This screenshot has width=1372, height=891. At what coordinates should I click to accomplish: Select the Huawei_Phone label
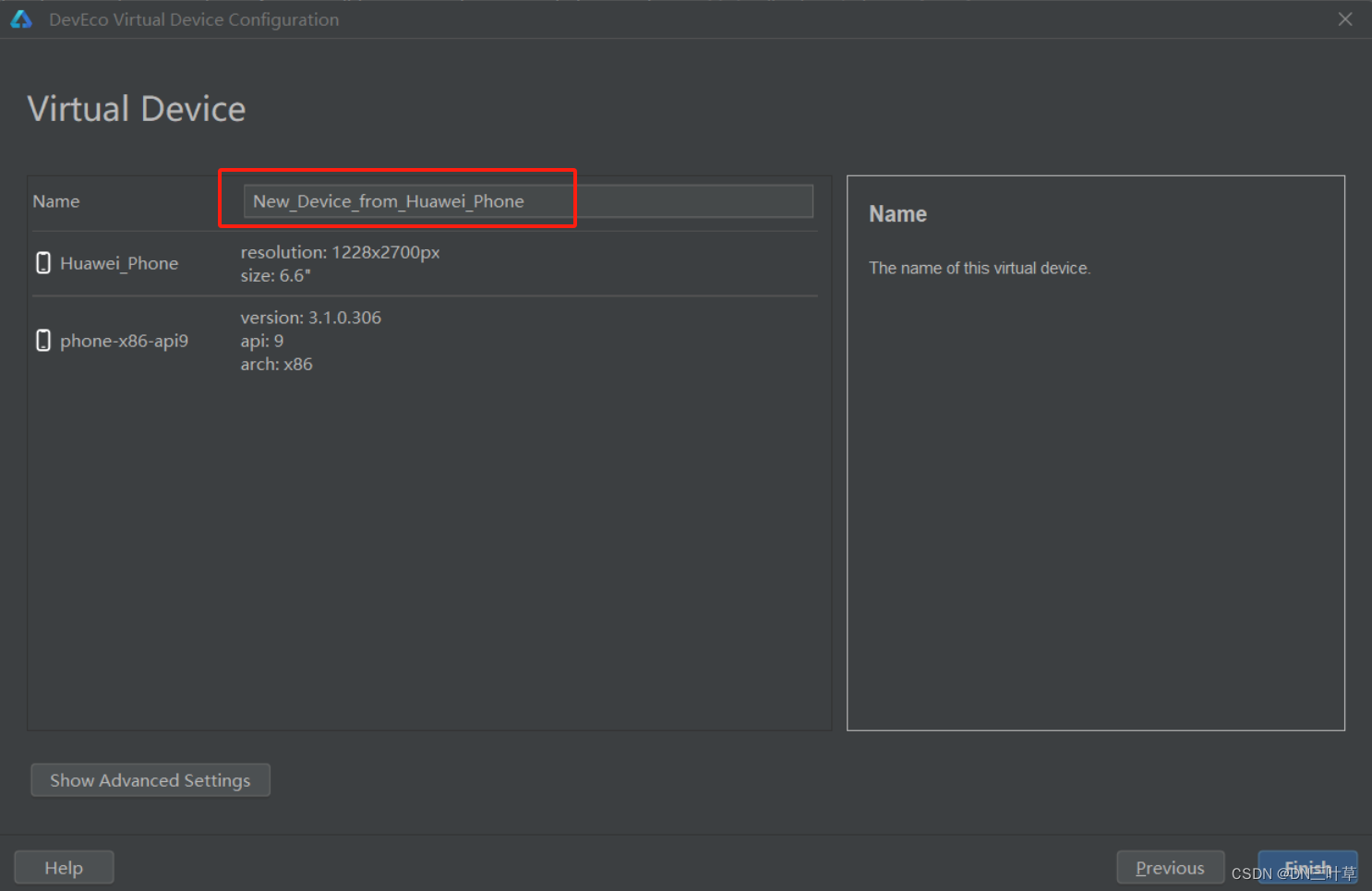coord(119,263)
